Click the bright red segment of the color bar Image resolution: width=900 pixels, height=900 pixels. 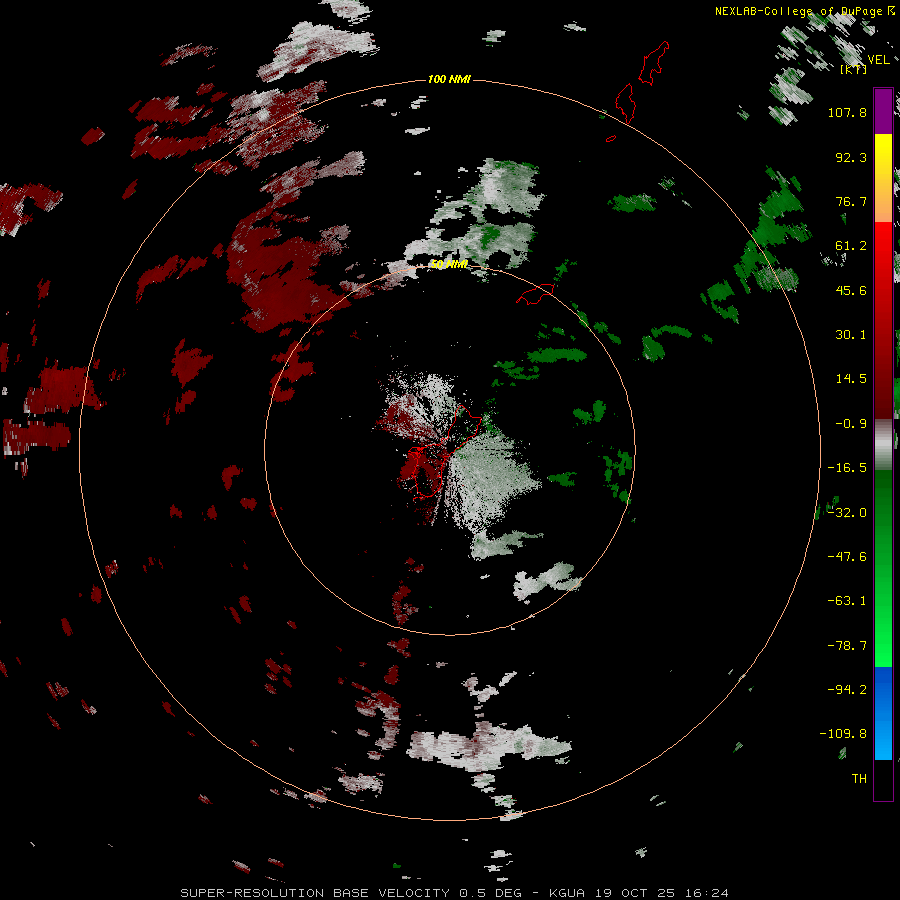[883, 255]
